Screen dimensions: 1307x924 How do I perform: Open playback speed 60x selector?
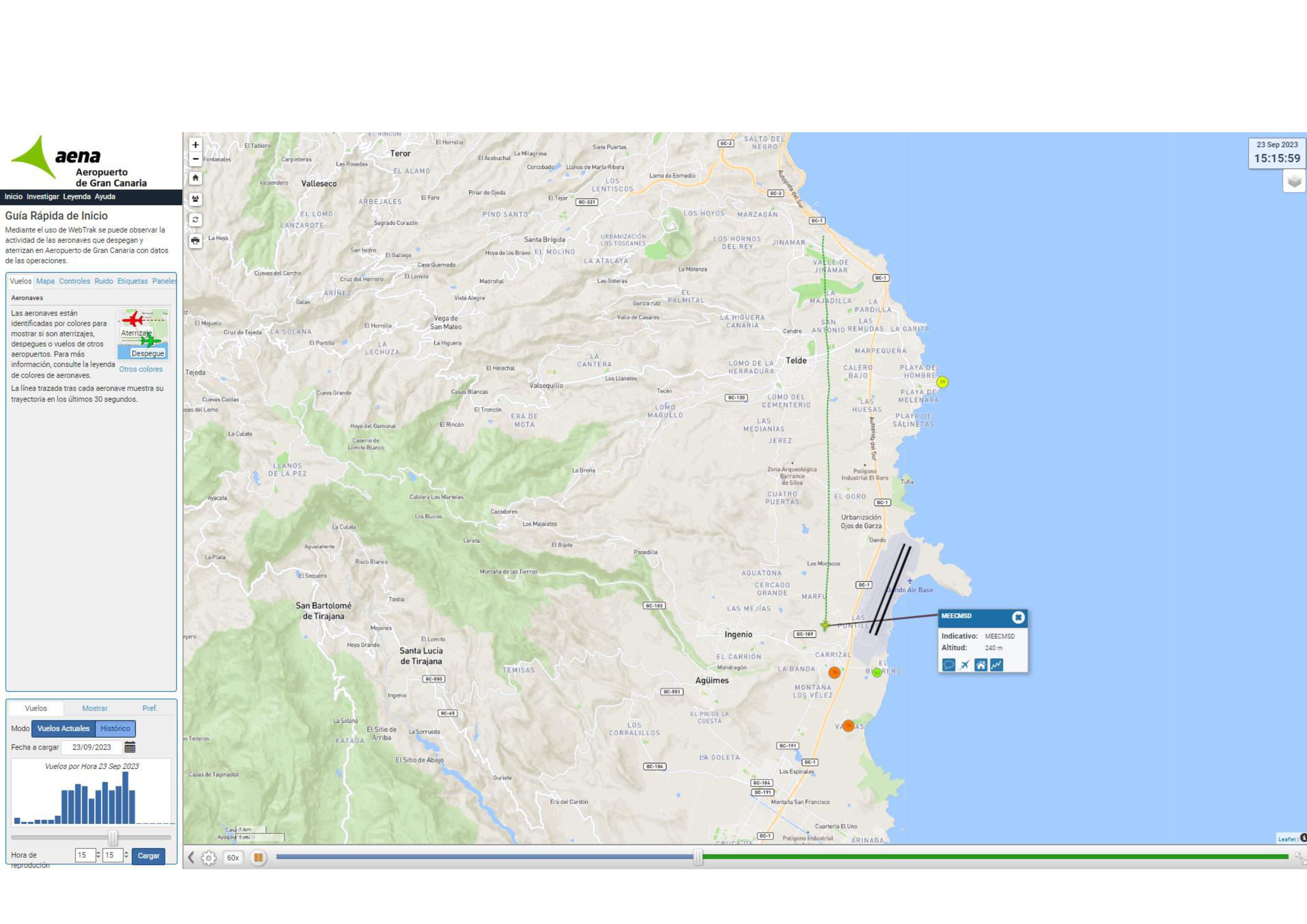[x=233, y=857]
